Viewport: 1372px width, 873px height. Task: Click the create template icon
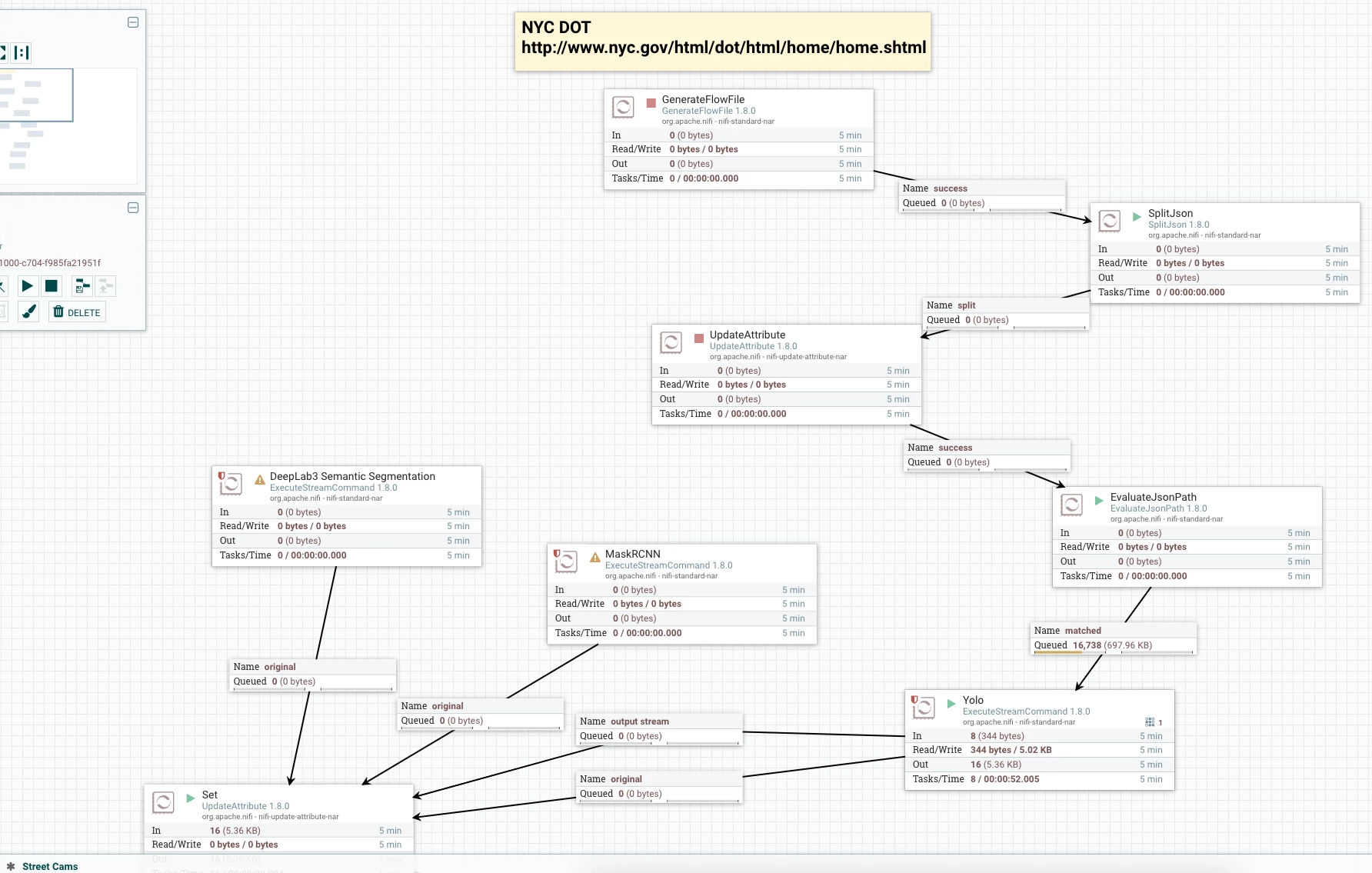click(x=82, y=286)
